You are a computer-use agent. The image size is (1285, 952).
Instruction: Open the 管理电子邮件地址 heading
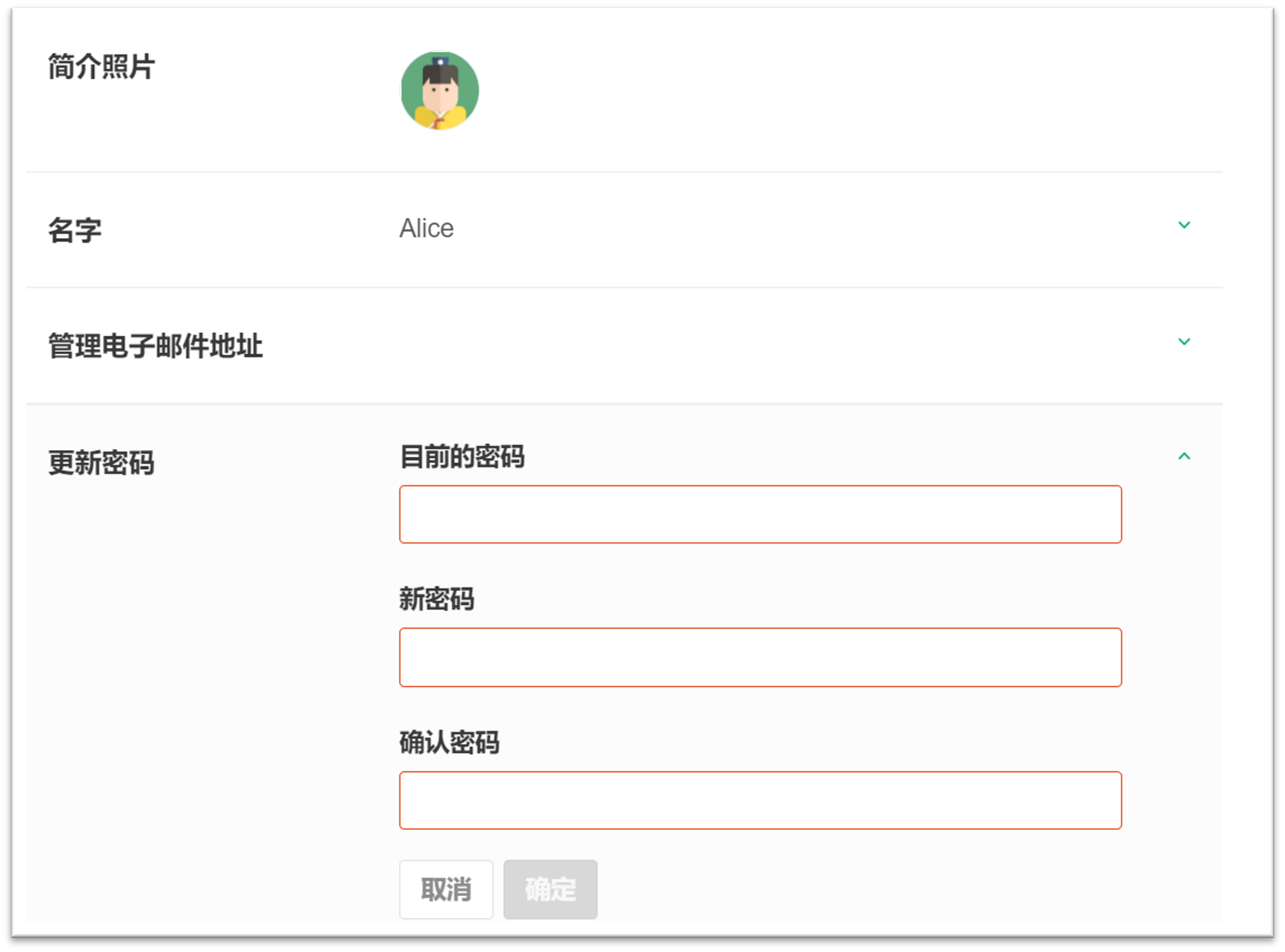pyautogui.click(x=155, y=346)
